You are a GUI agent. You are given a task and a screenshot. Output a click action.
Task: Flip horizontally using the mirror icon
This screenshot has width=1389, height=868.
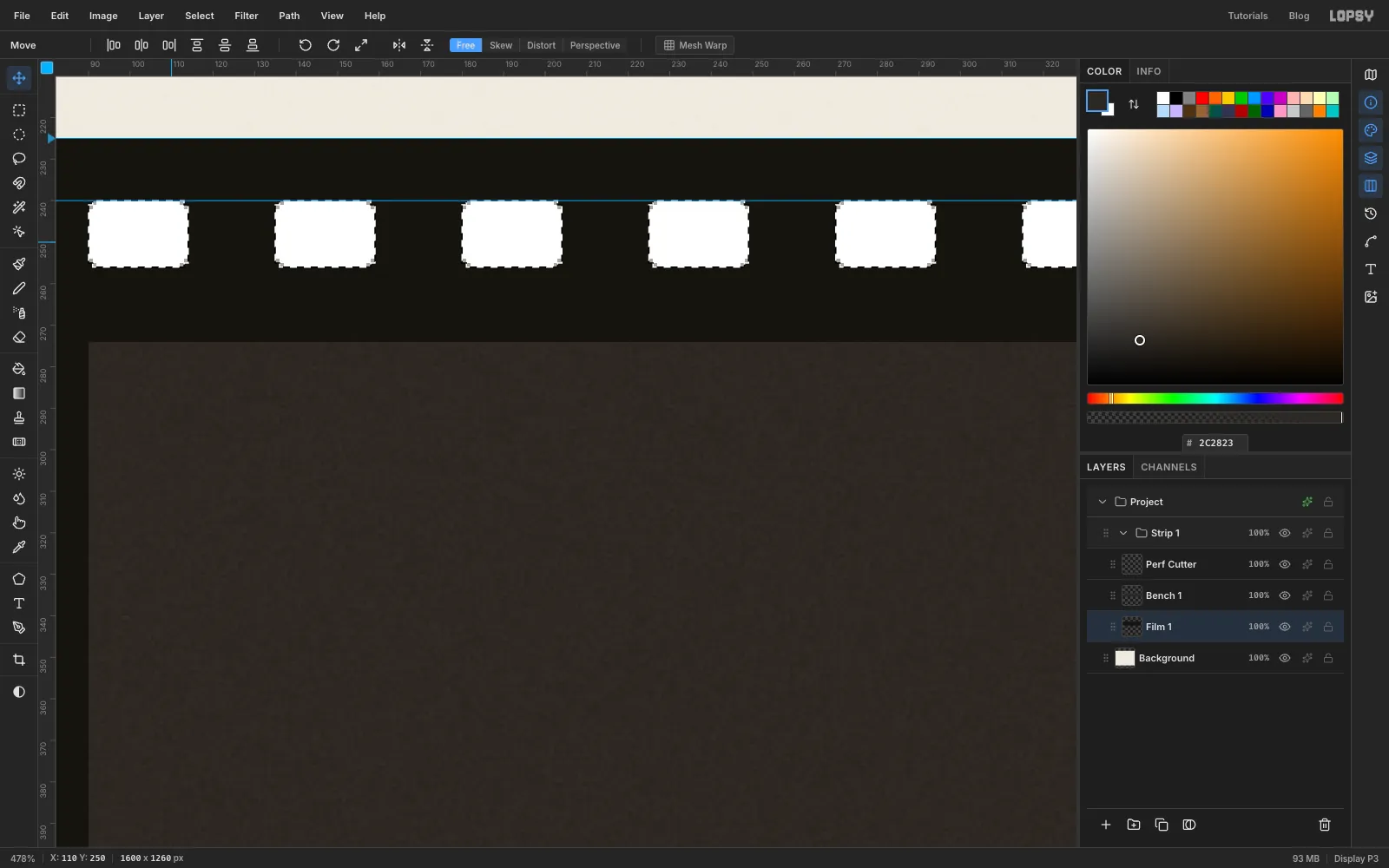399,45
